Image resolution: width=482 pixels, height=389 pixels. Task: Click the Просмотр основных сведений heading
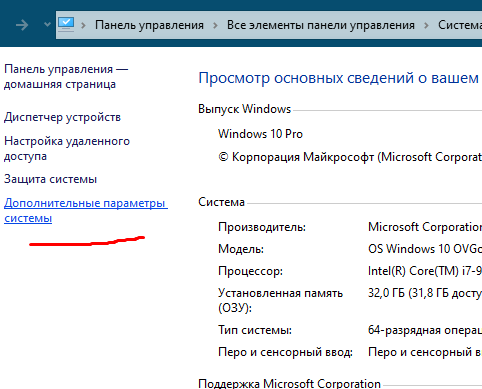(340, 78)
